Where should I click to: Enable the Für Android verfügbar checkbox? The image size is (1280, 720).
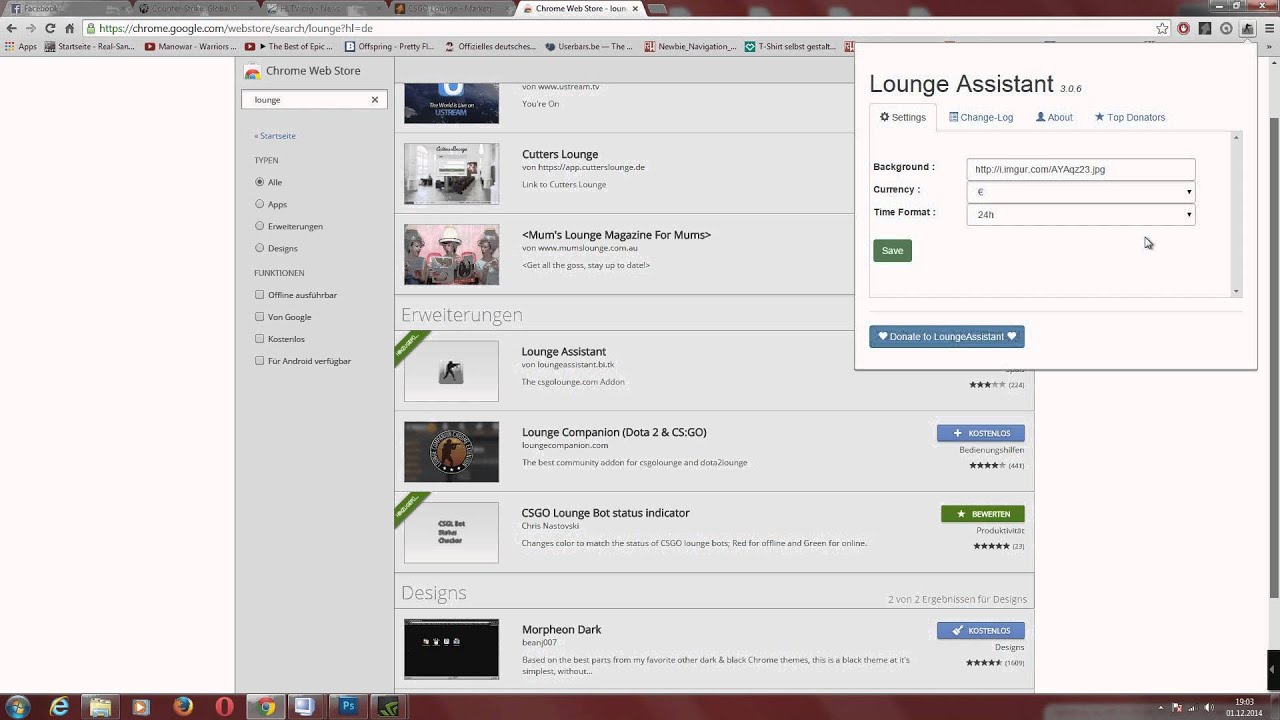pyautogui.click(x=259, y=361)
